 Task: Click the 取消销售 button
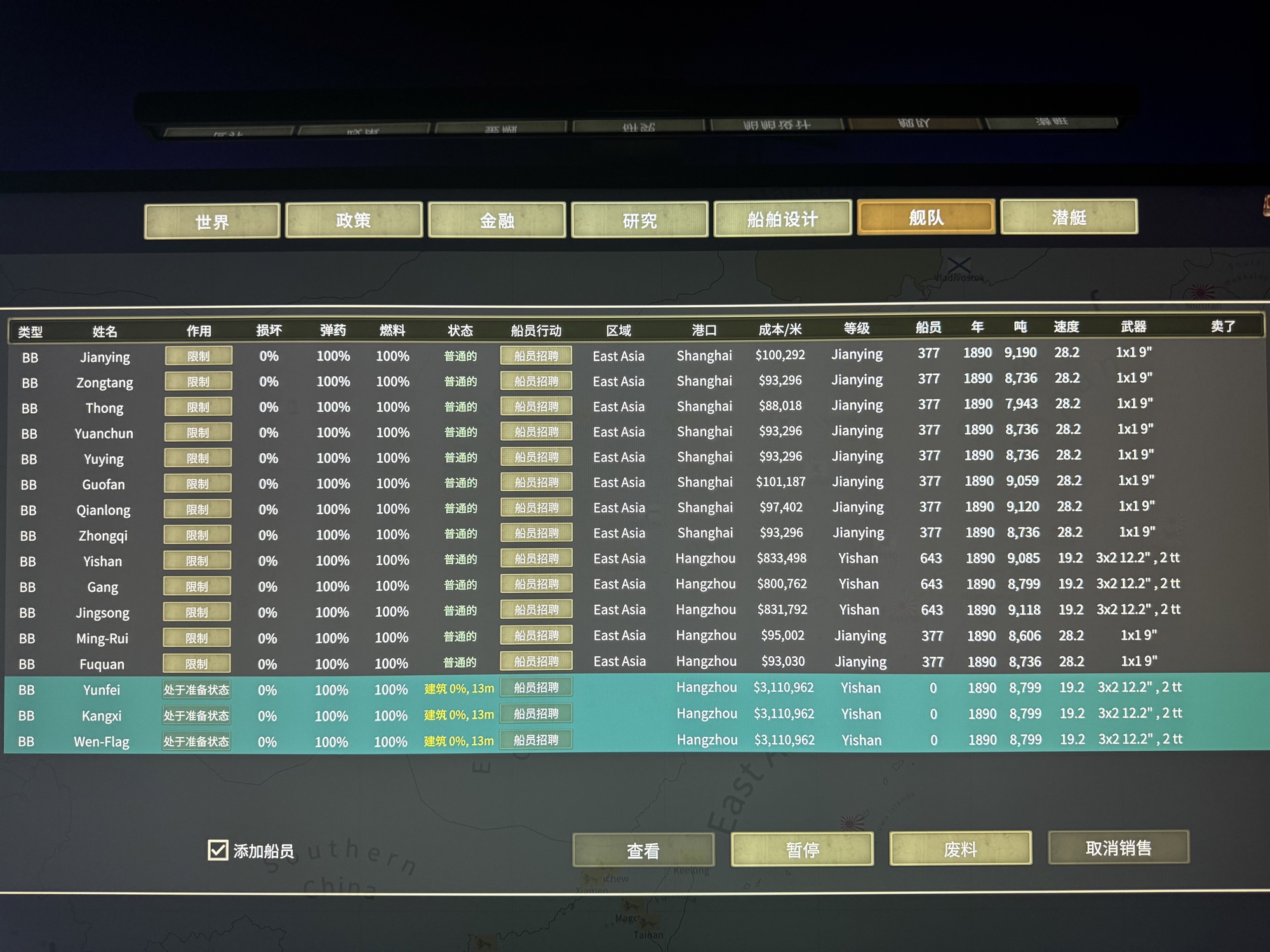point(1118,847)
